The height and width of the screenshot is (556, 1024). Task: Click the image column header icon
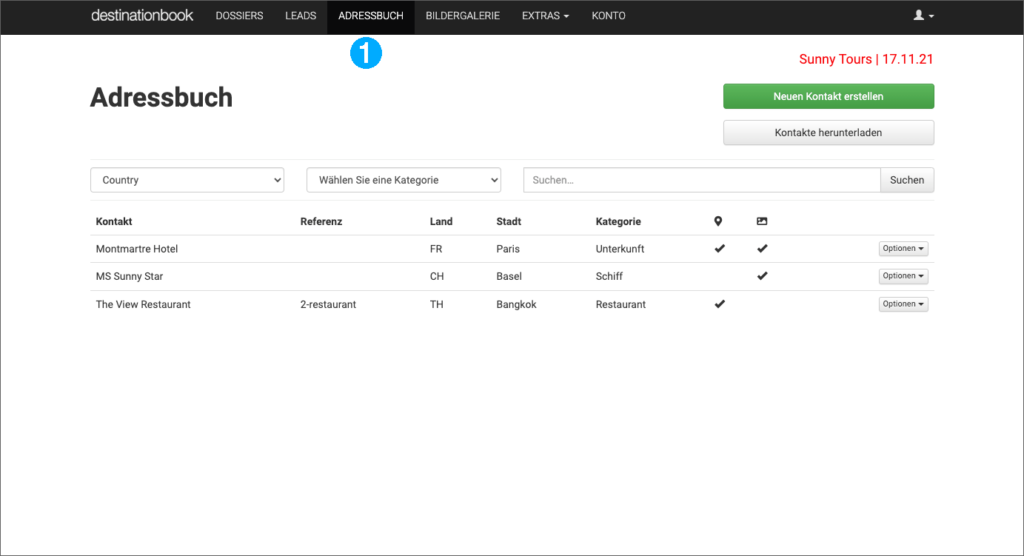coord(762,221)
